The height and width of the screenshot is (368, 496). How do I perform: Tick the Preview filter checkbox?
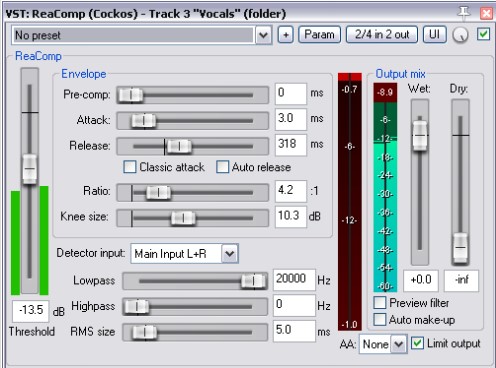click(380, 302)
